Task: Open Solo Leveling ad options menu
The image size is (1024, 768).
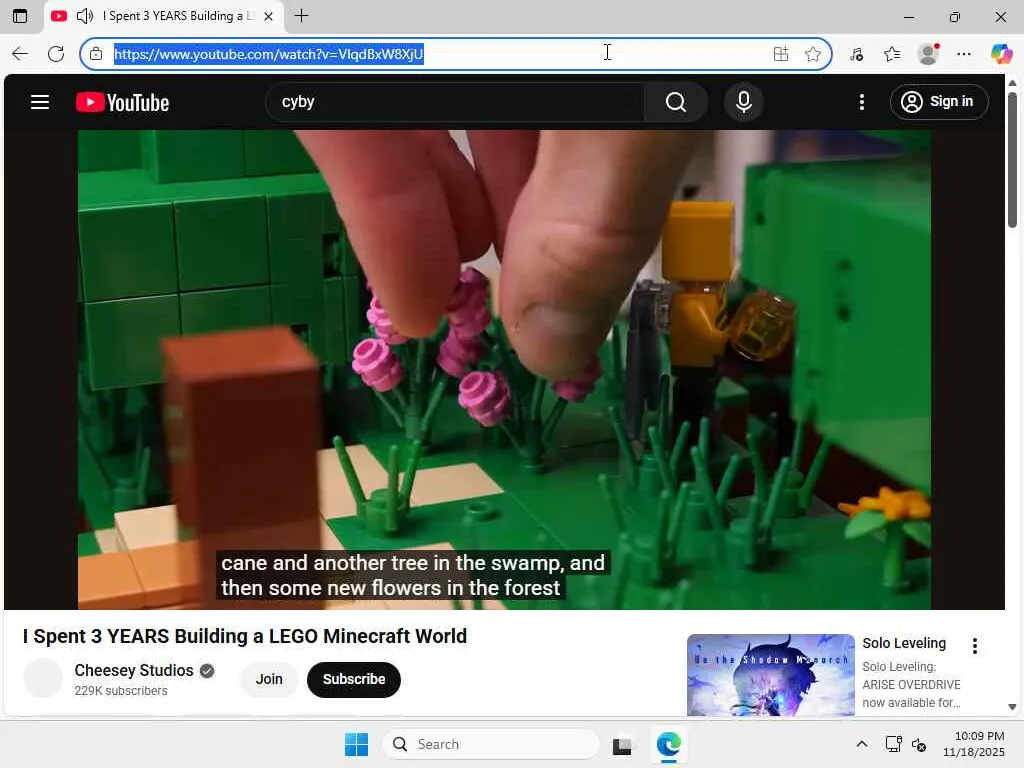Action: coord(974,646)
